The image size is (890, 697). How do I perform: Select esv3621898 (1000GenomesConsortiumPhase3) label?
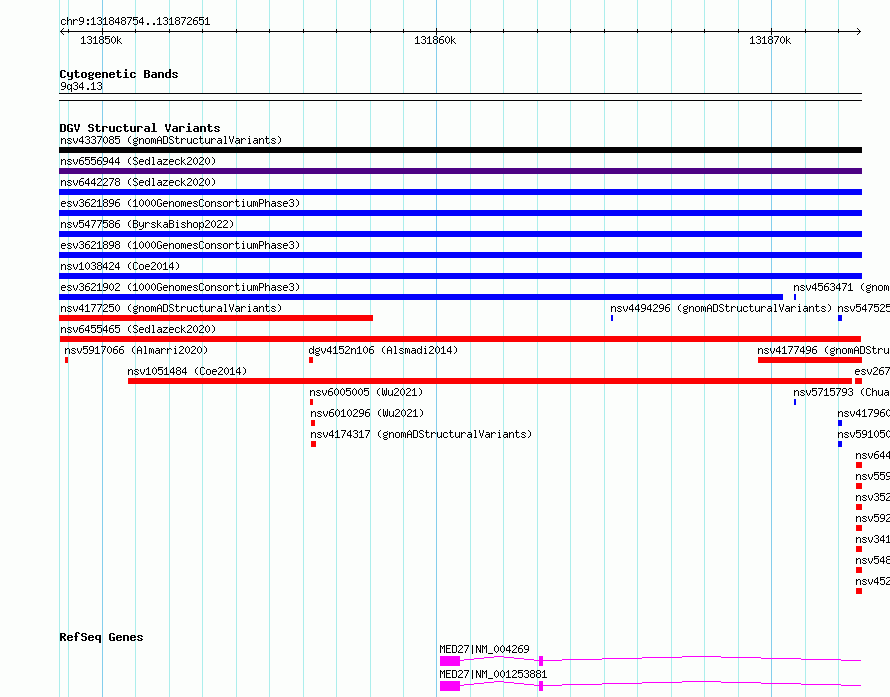(x=180, y=245)
